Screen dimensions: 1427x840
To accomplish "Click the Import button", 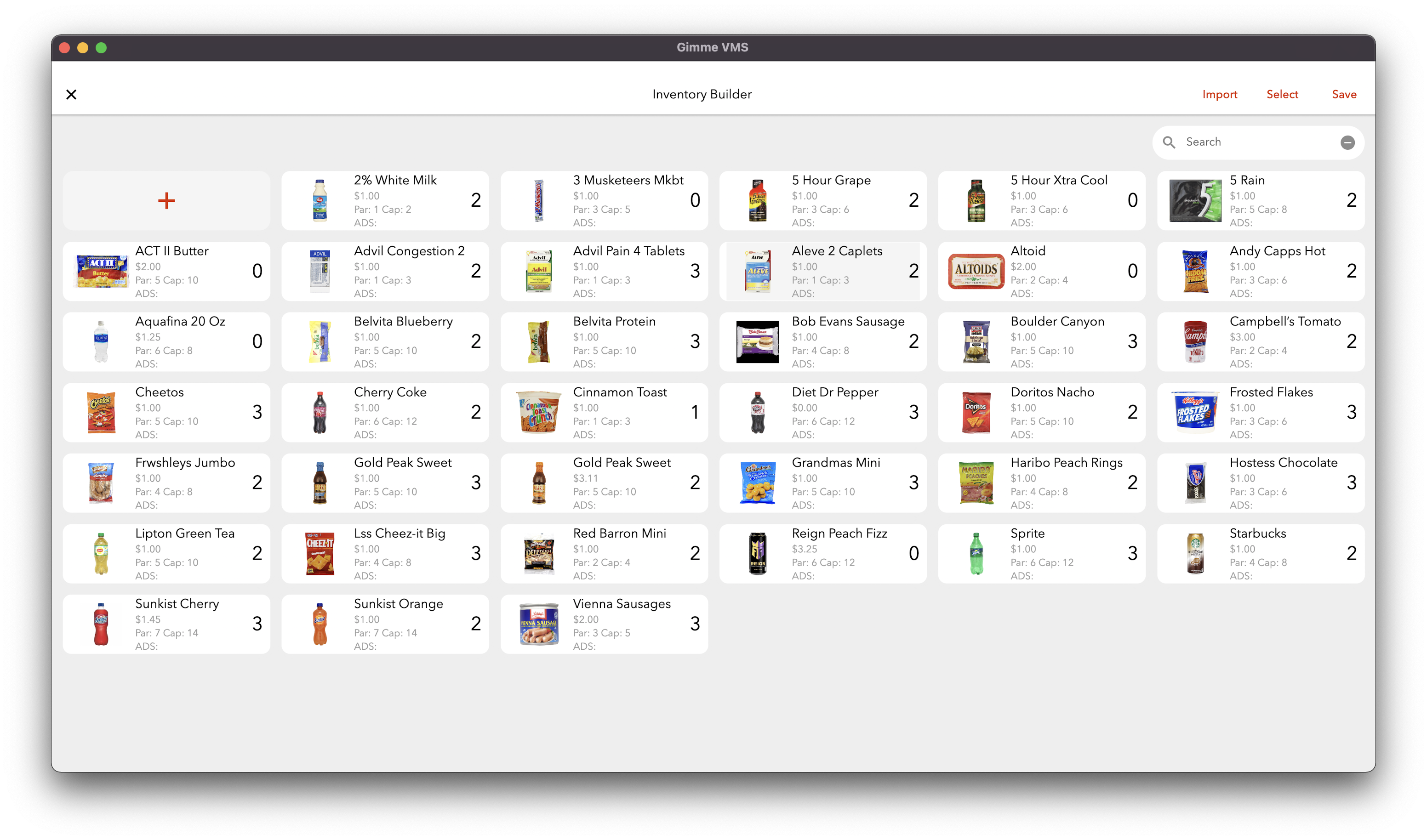I will pyautogui.click(x=1220, y=95).
